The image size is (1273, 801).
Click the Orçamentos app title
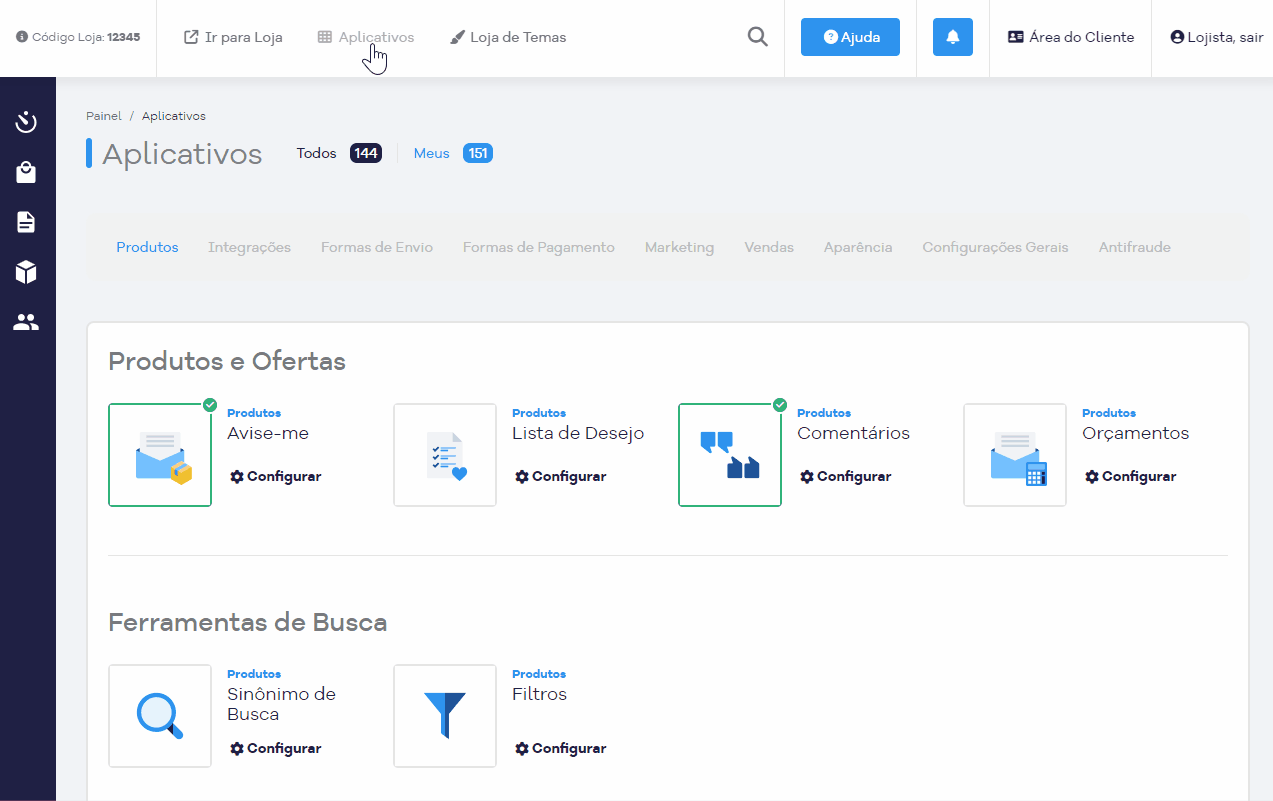(x=1136, y=433)
